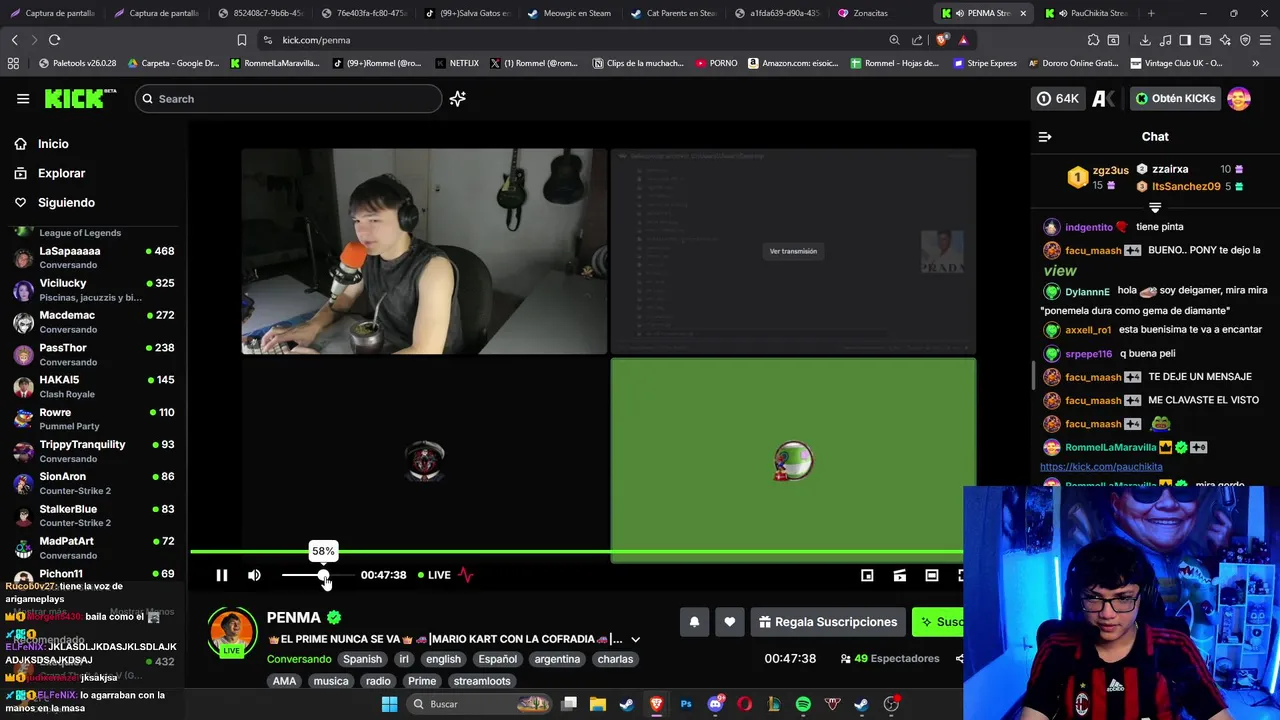This screenshot has height=720, width=1280.
Task: Open Explorar in sidebar
Action: pos(61,173)
